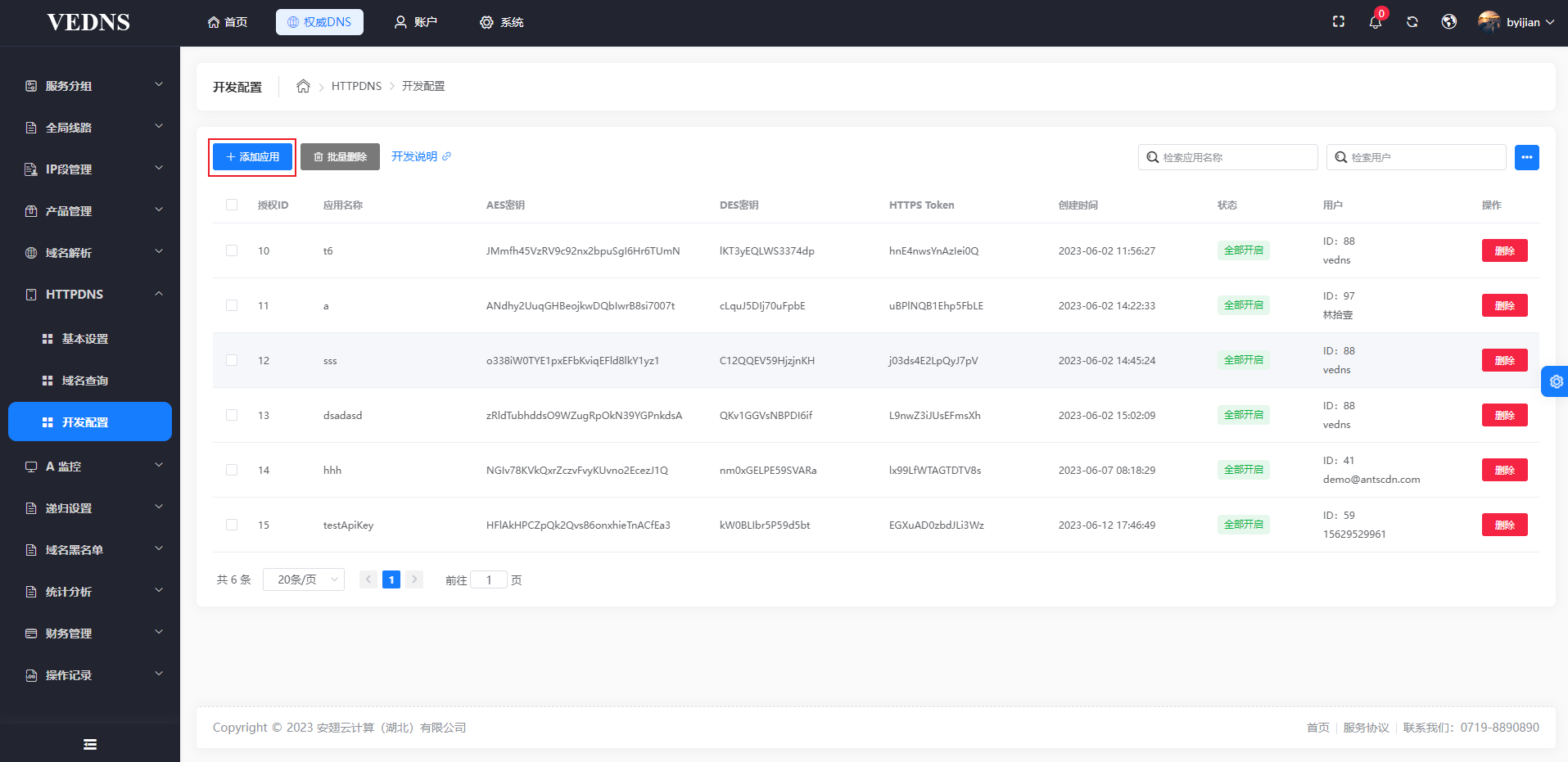Screen dimensions: 1568x762
Task: Open the notifications bell icon
Action: click(x=1376, y=22)
